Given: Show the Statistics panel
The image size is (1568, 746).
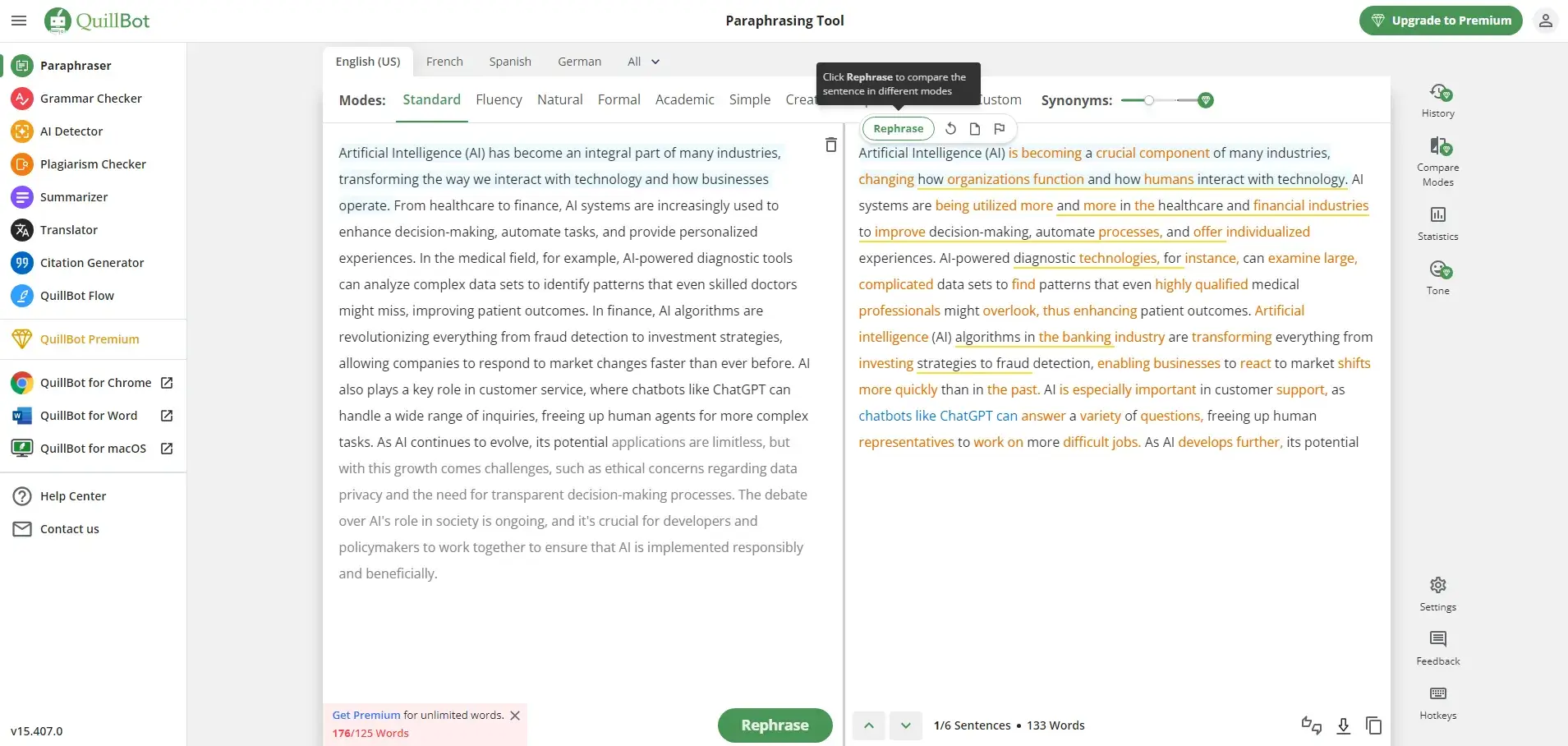Looking at the screenshot, I should 1437,223.
